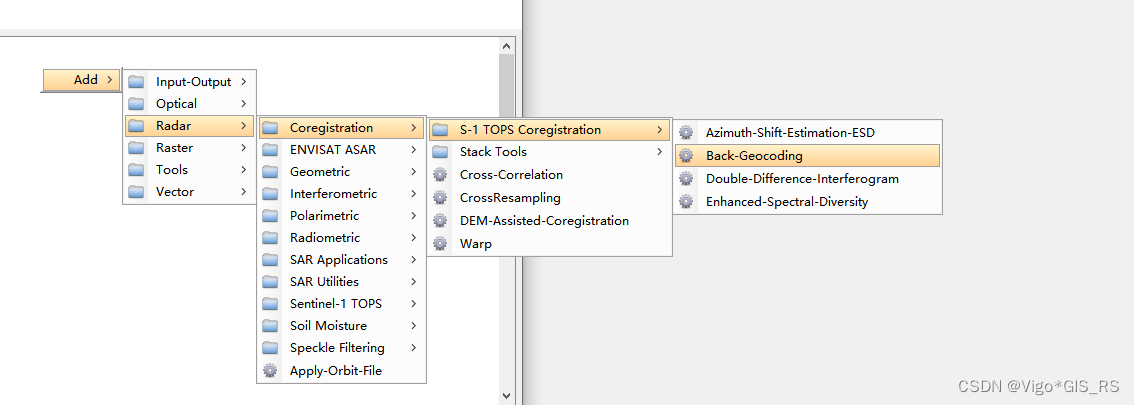
Task: Open the Interferometric submenu
Action: (x=341, y=194)
